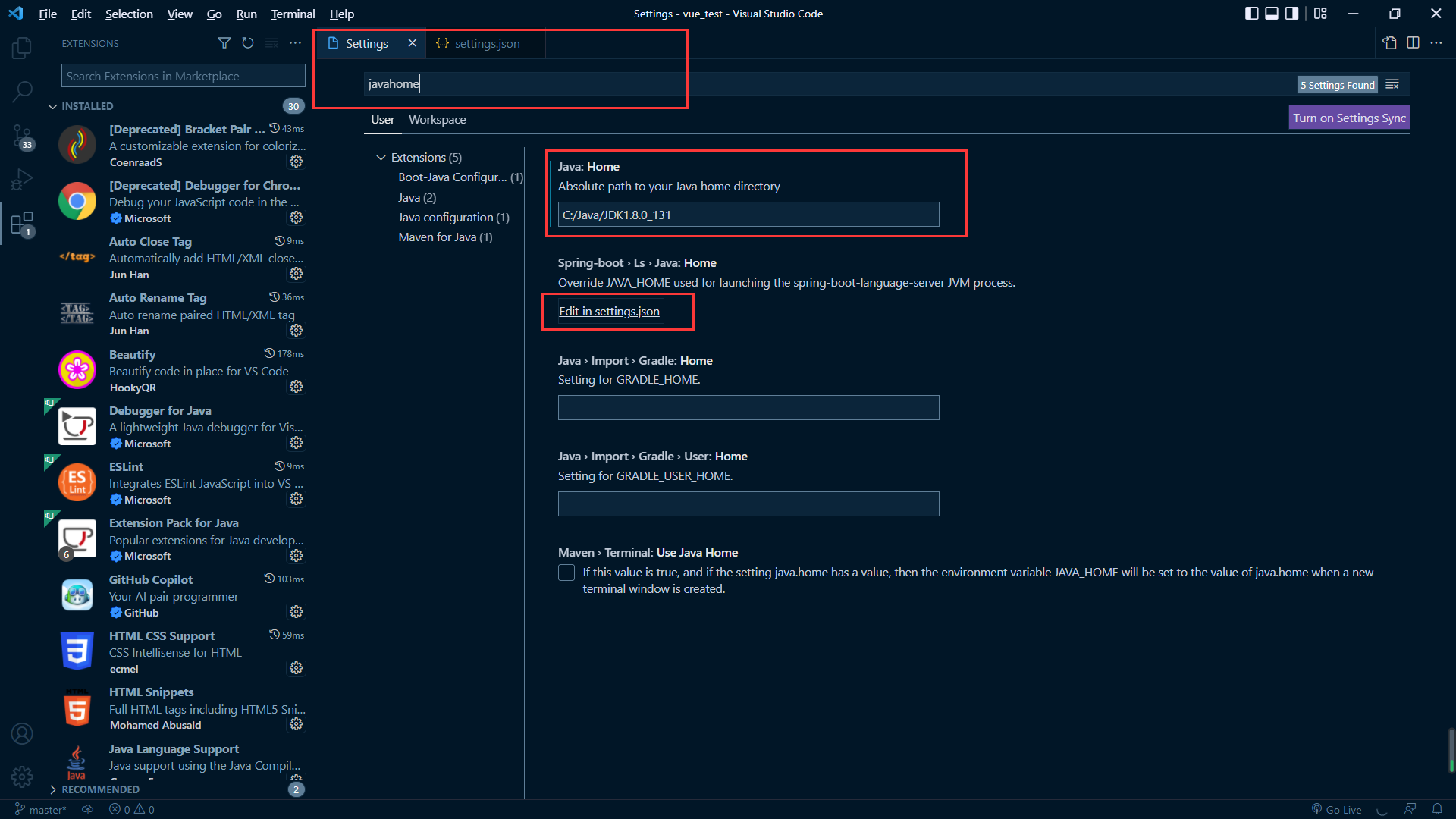Focus the GRADLE_USER_HOME setting field
The width and height of the screenshot is (1456, 819).
click(748, 504)
